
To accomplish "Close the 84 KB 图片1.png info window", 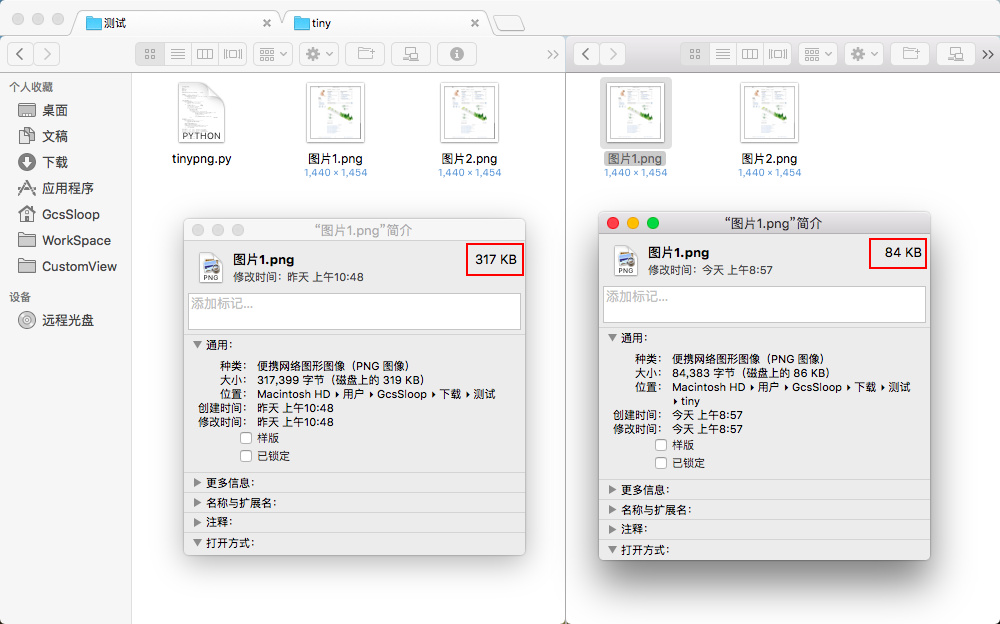I will click(613, 223).
